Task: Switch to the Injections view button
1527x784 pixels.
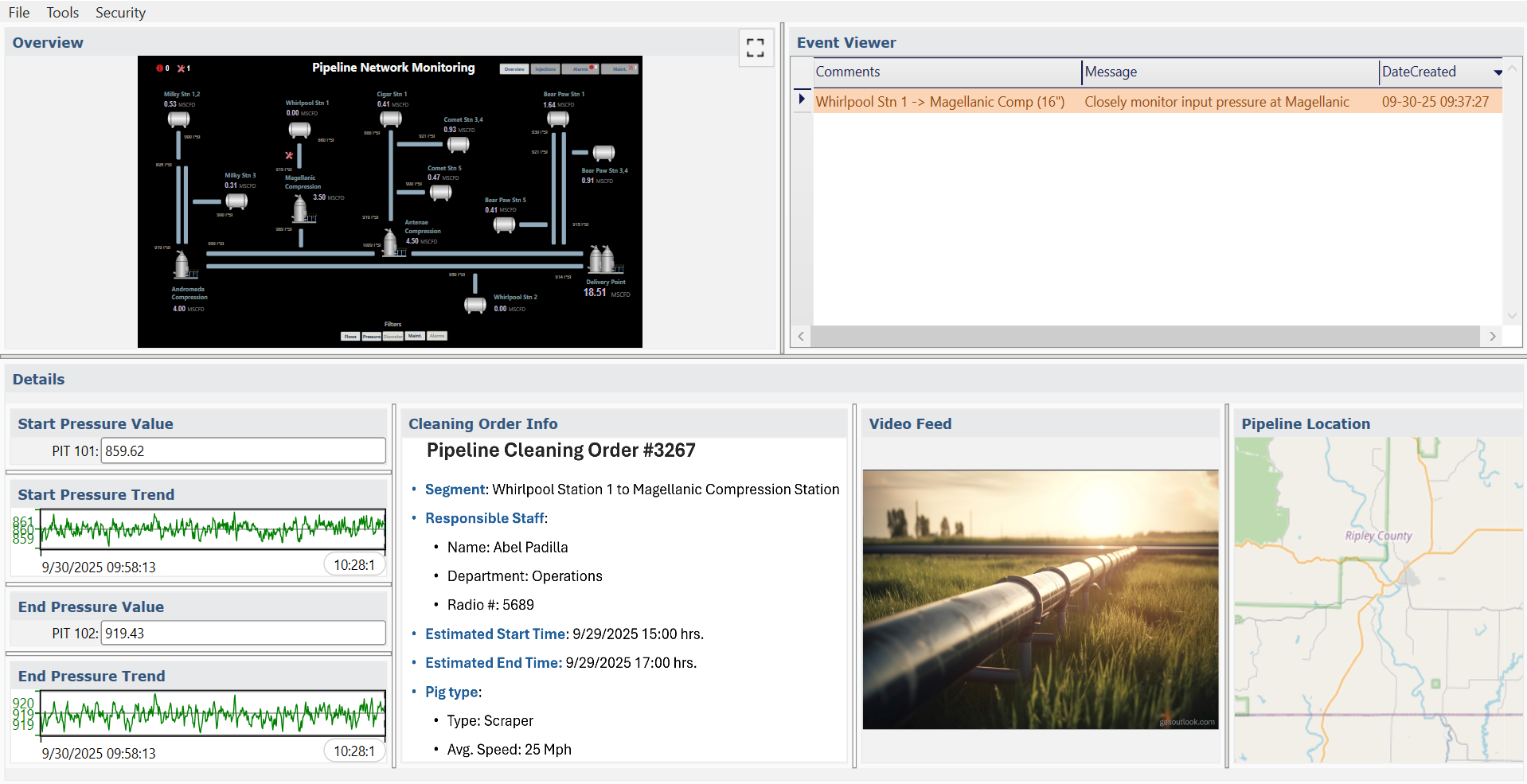Action: (x=545, y=69)
